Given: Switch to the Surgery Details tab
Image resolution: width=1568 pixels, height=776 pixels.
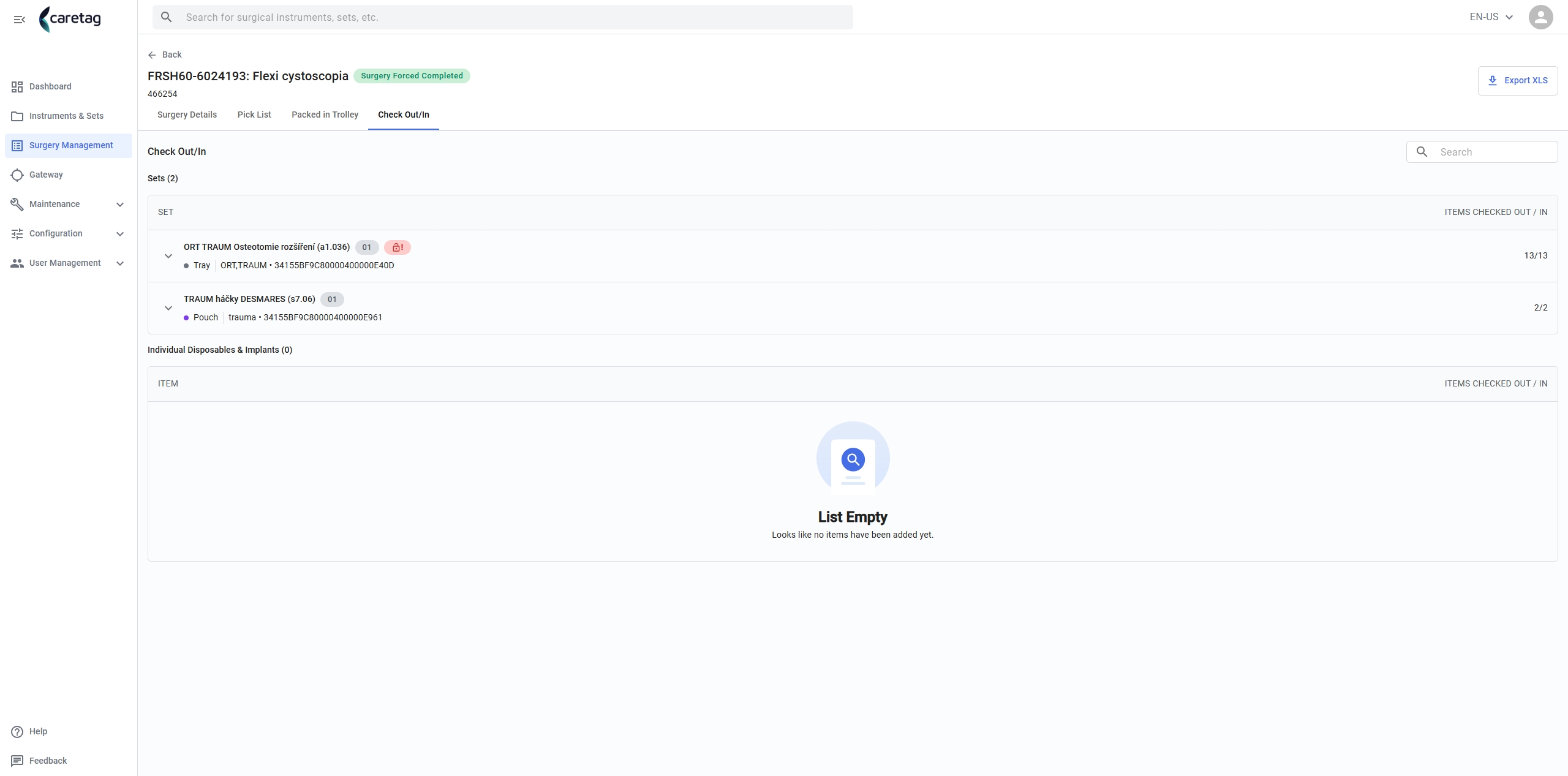Looking at the screenshot, I should click(187, 115).
